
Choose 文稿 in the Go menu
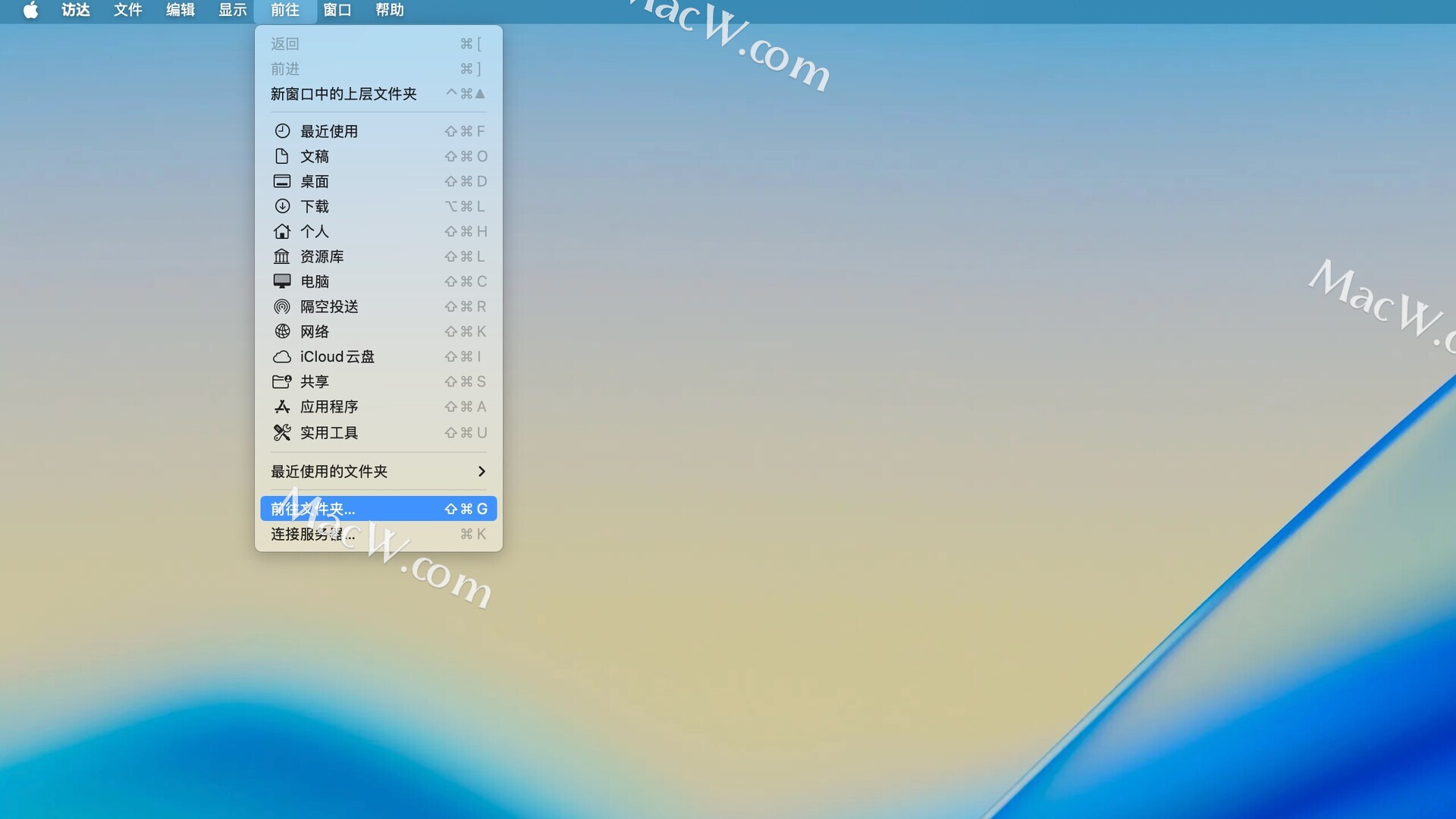tap(378, 156)
